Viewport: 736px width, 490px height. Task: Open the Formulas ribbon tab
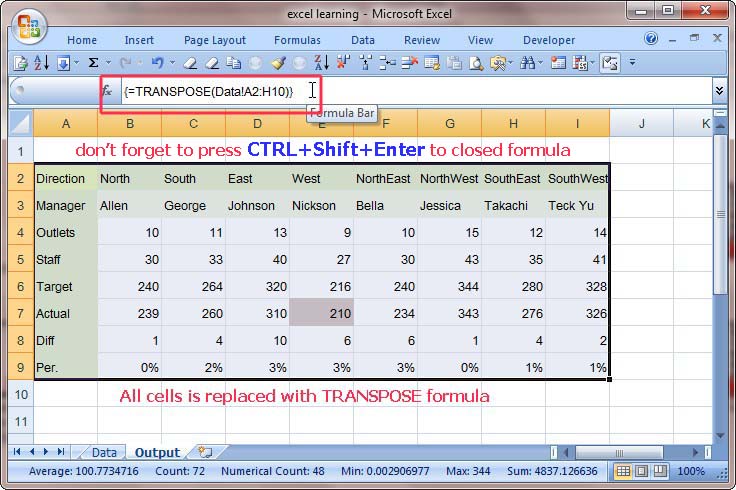coord(297,40)
